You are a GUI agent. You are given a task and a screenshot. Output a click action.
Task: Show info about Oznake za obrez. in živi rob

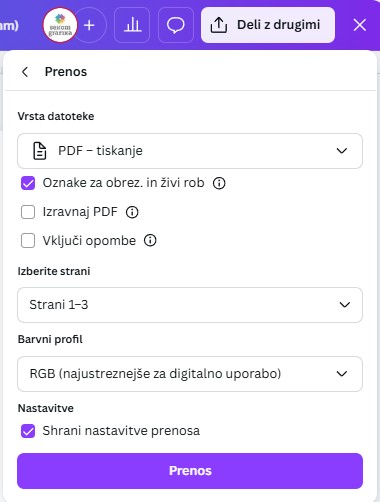coord(219,183)
